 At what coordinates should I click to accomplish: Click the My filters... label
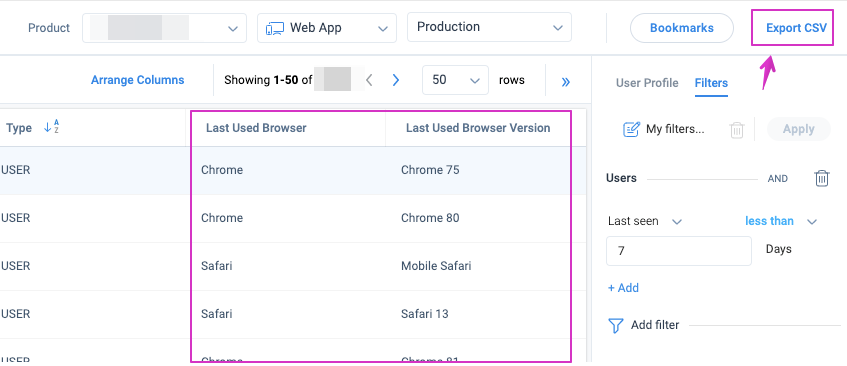tap(675, 130)
